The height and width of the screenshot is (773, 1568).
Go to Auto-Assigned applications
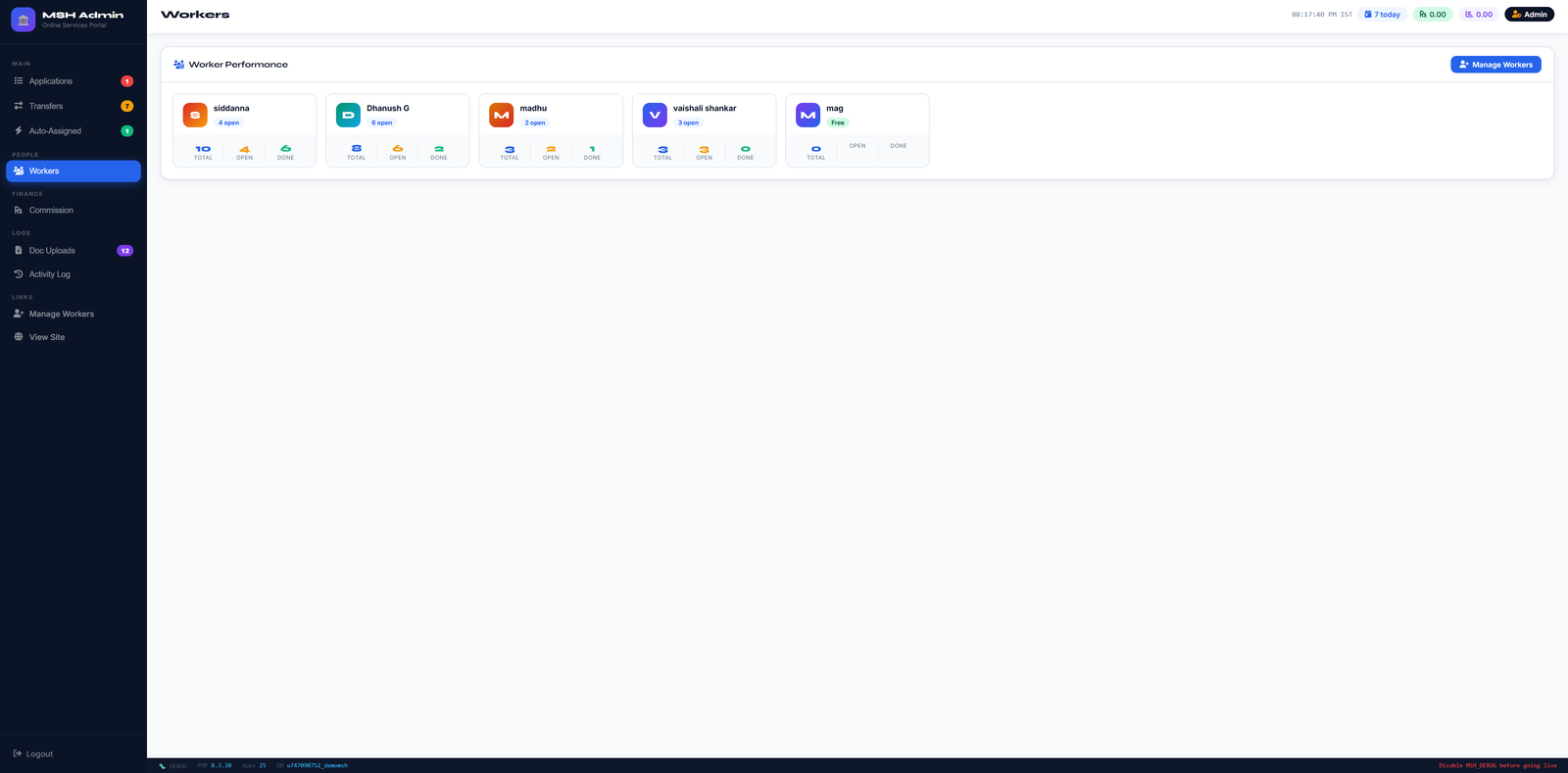pyautogui.click(x=73, y=130)
